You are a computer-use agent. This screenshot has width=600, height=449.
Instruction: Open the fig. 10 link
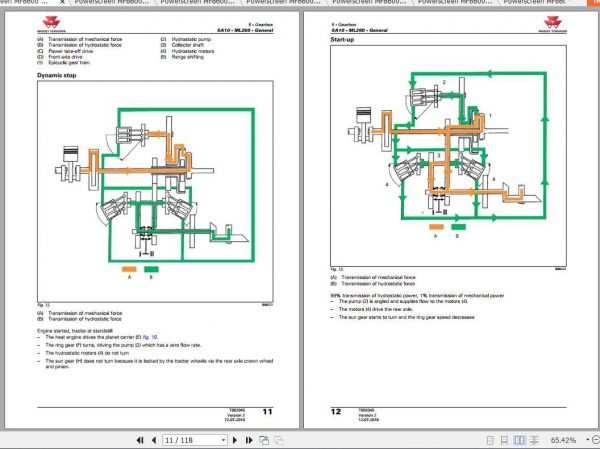tap(150, 337)
